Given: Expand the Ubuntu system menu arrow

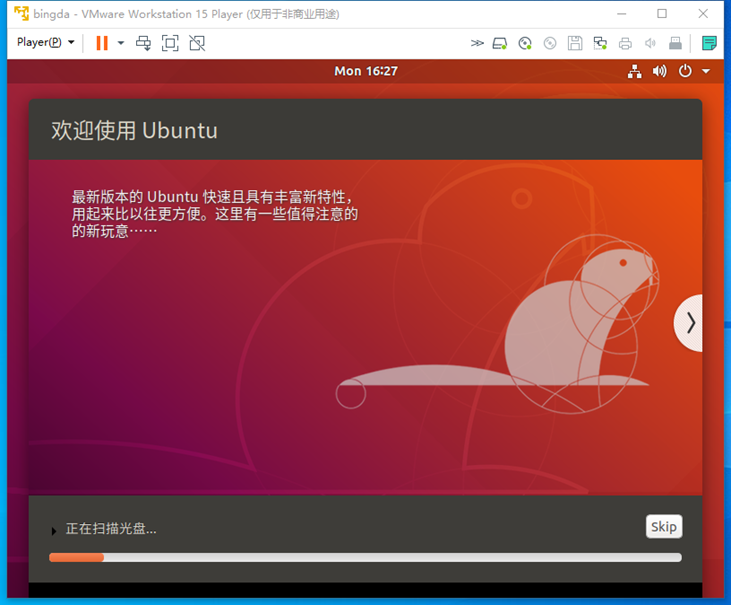Looking at the screenshot, I should [x=706, y=71].
